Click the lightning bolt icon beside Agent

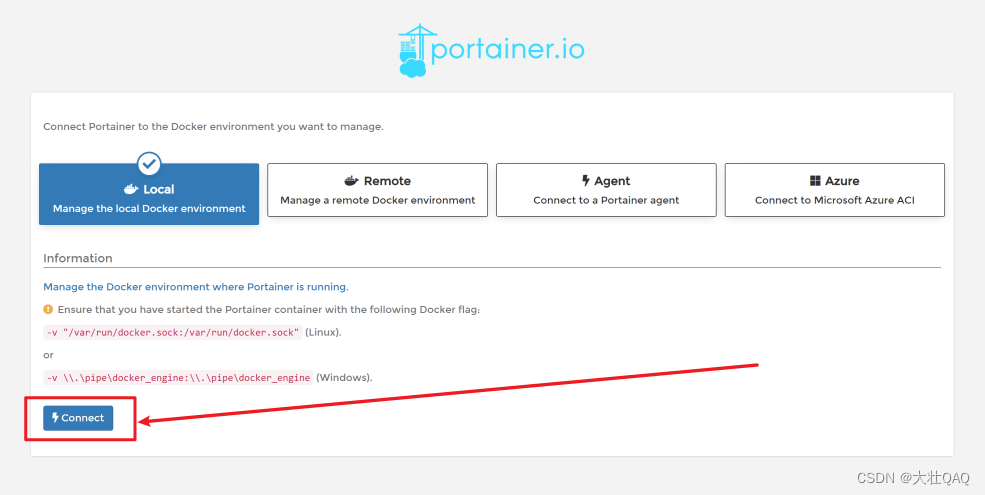tap(585, 181)
